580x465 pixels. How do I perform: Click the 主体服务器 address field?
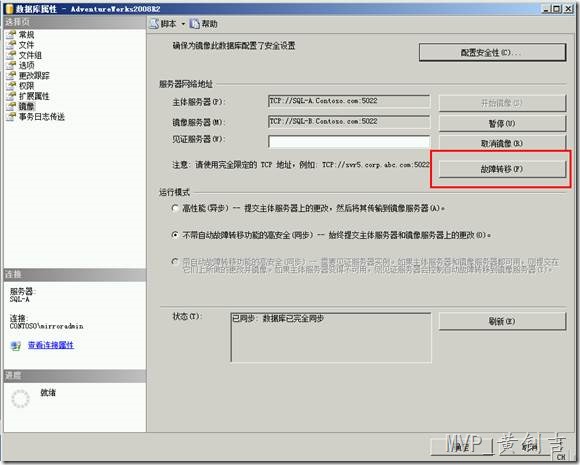349,101
